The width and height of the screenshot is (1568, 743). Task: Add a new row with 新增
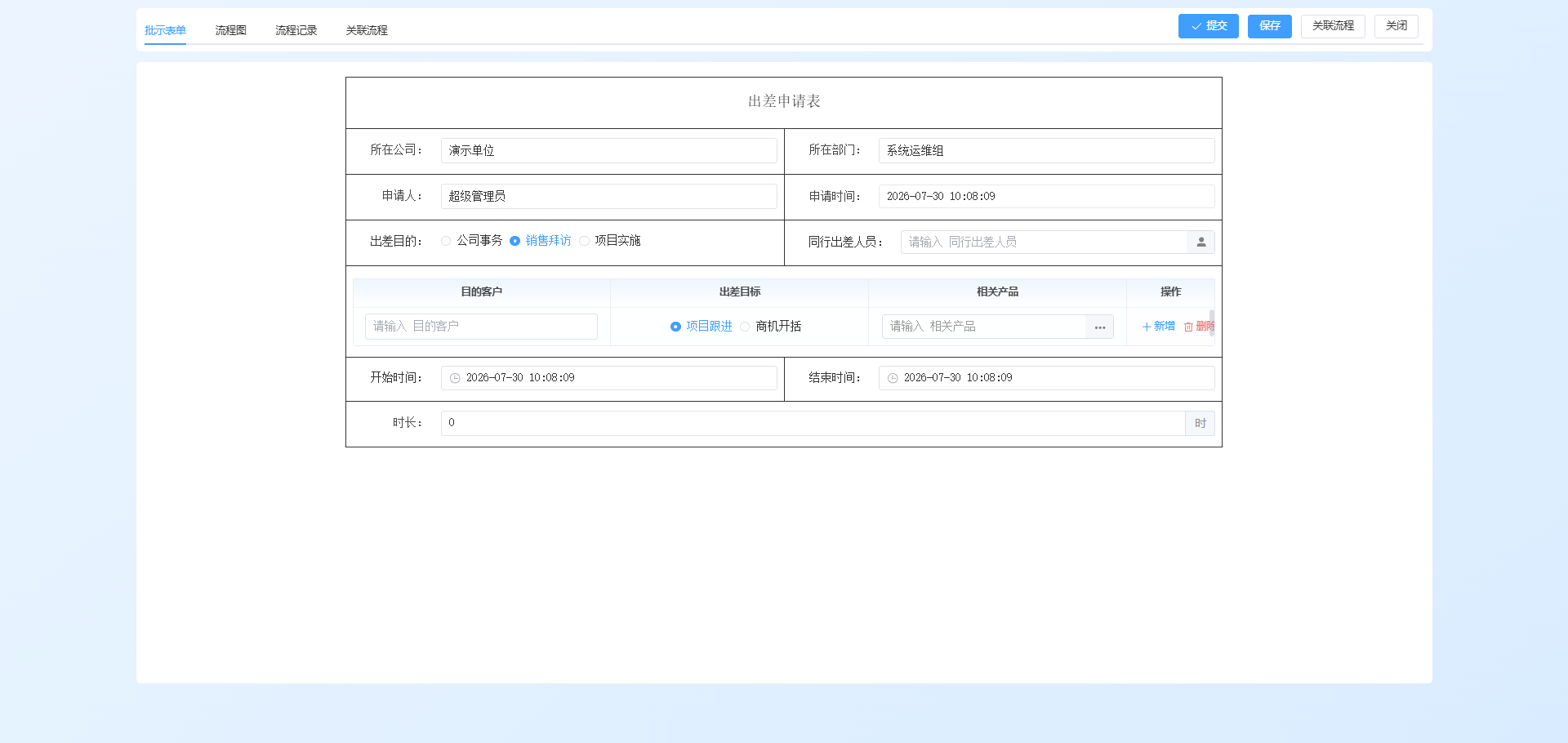pyautogui.click(x=1159, y=327)
